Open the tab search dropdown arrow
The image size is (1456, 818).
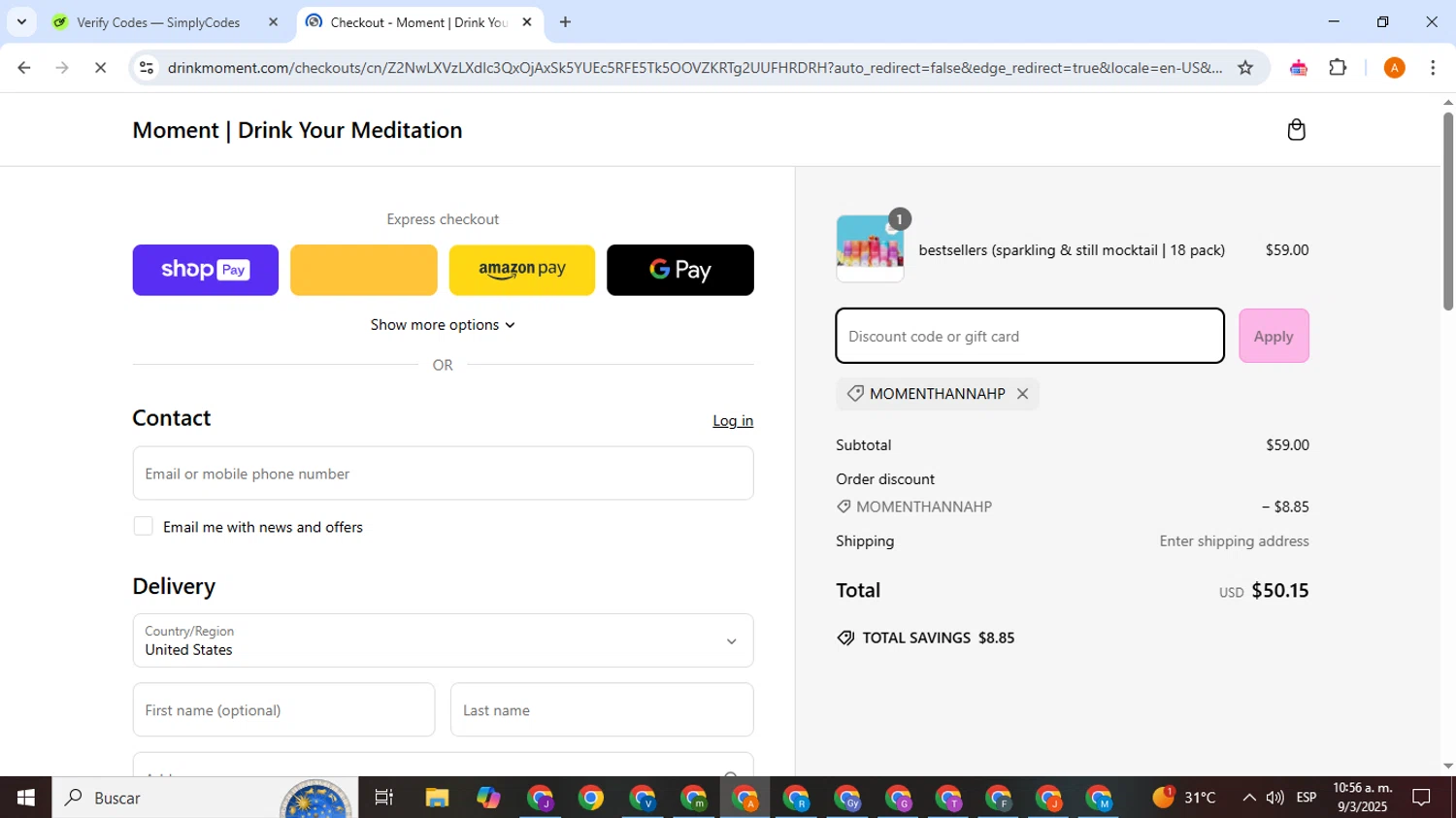21,22
